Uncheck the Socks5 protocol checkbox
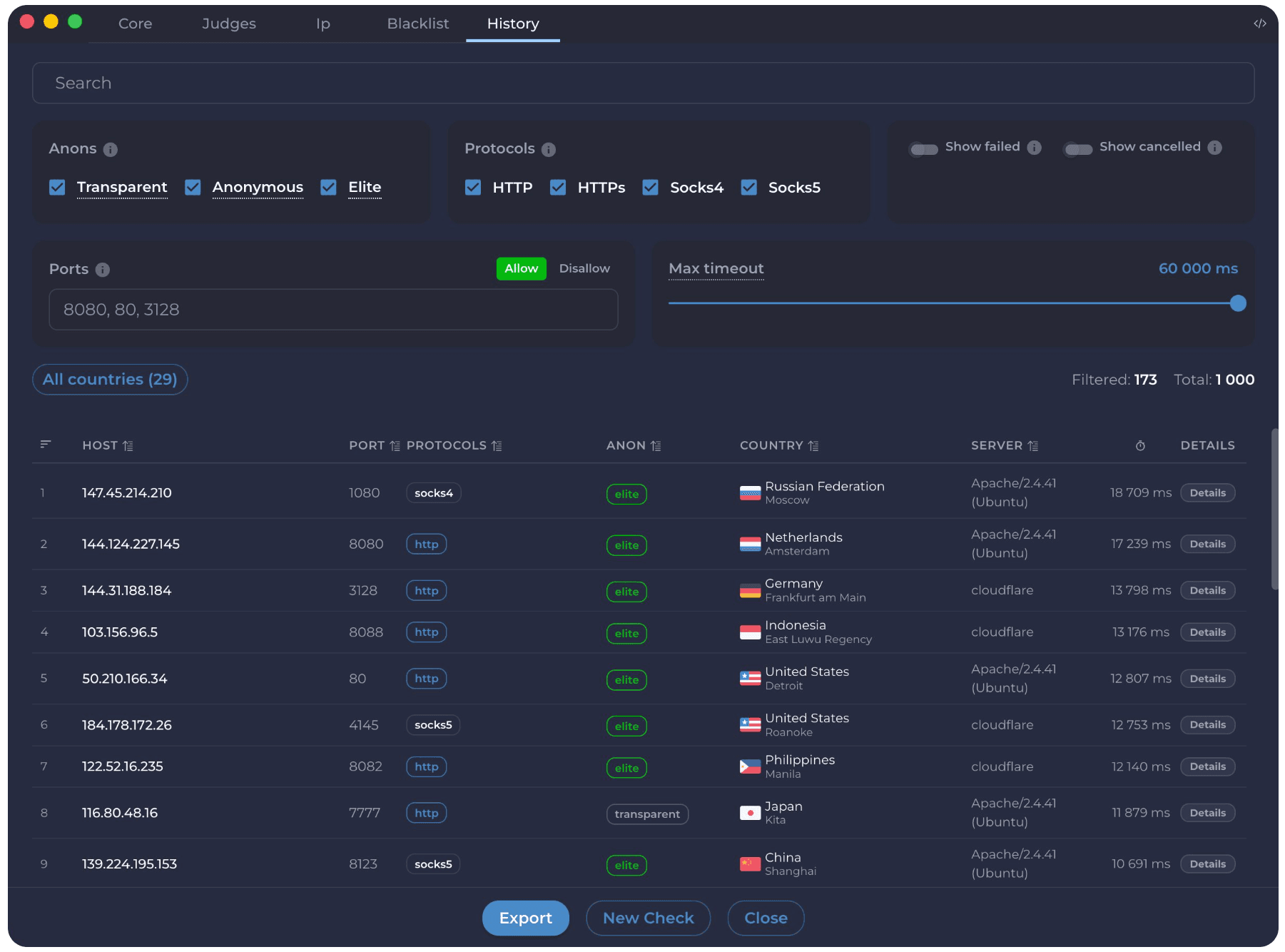 pos(749,187)
